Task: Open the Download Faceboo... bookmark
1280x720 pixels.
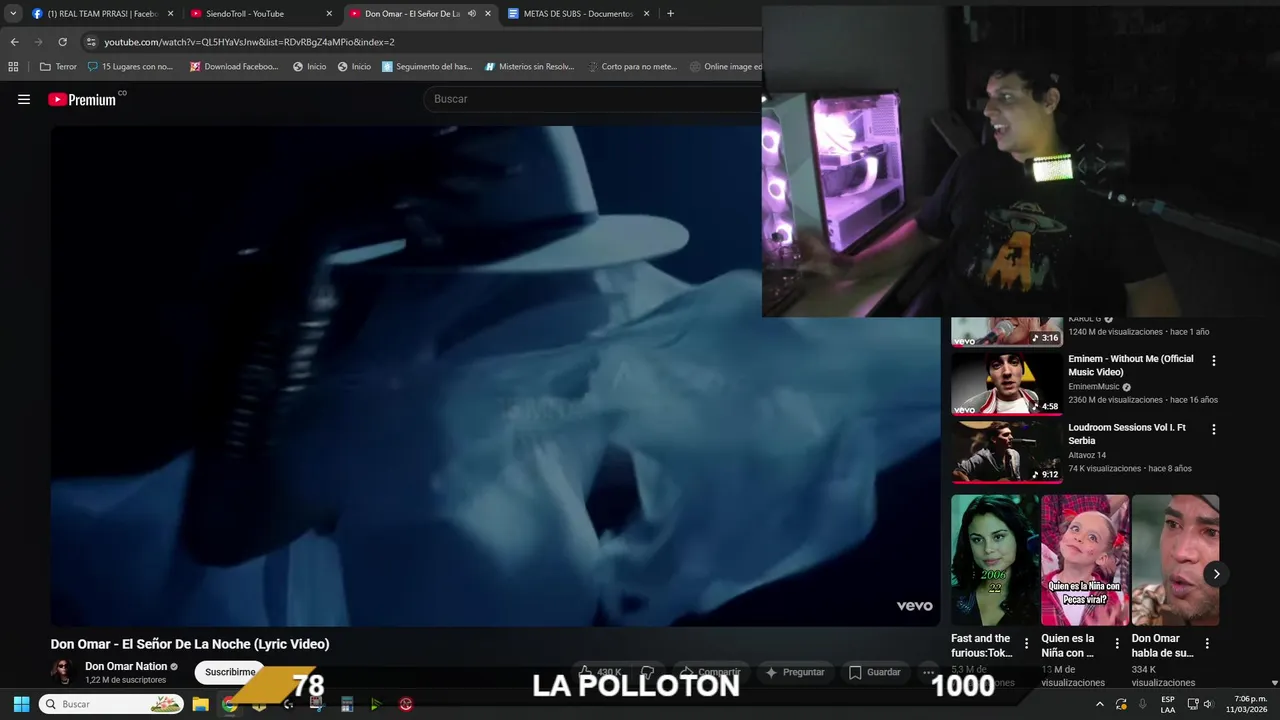Action: point(234,67)
